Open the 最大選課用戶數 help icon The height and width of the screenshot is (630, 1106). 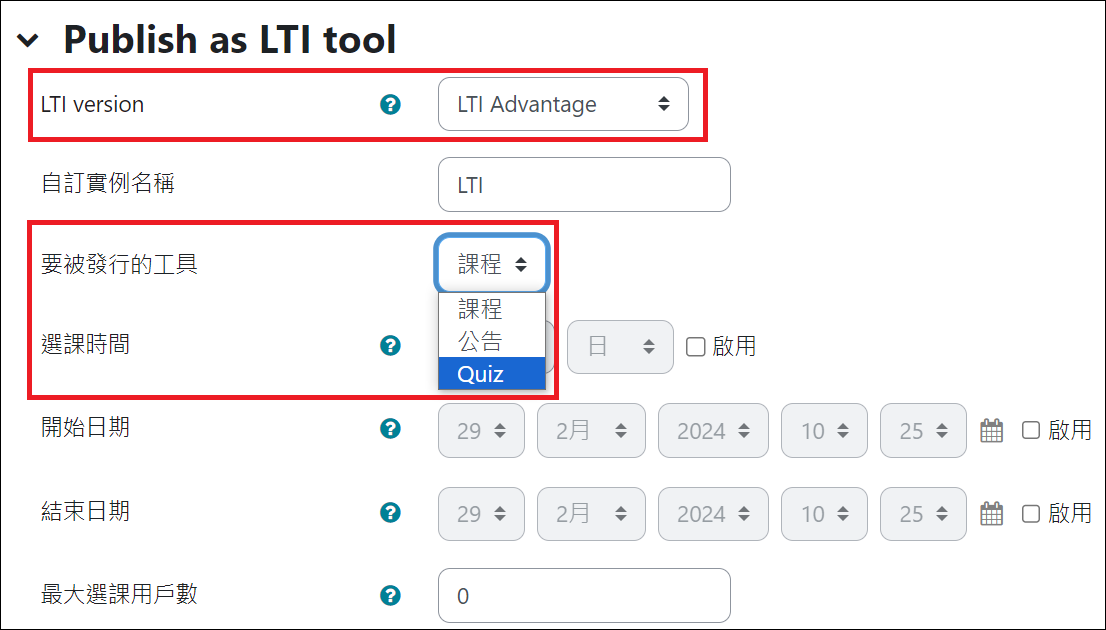coord(391,594)
